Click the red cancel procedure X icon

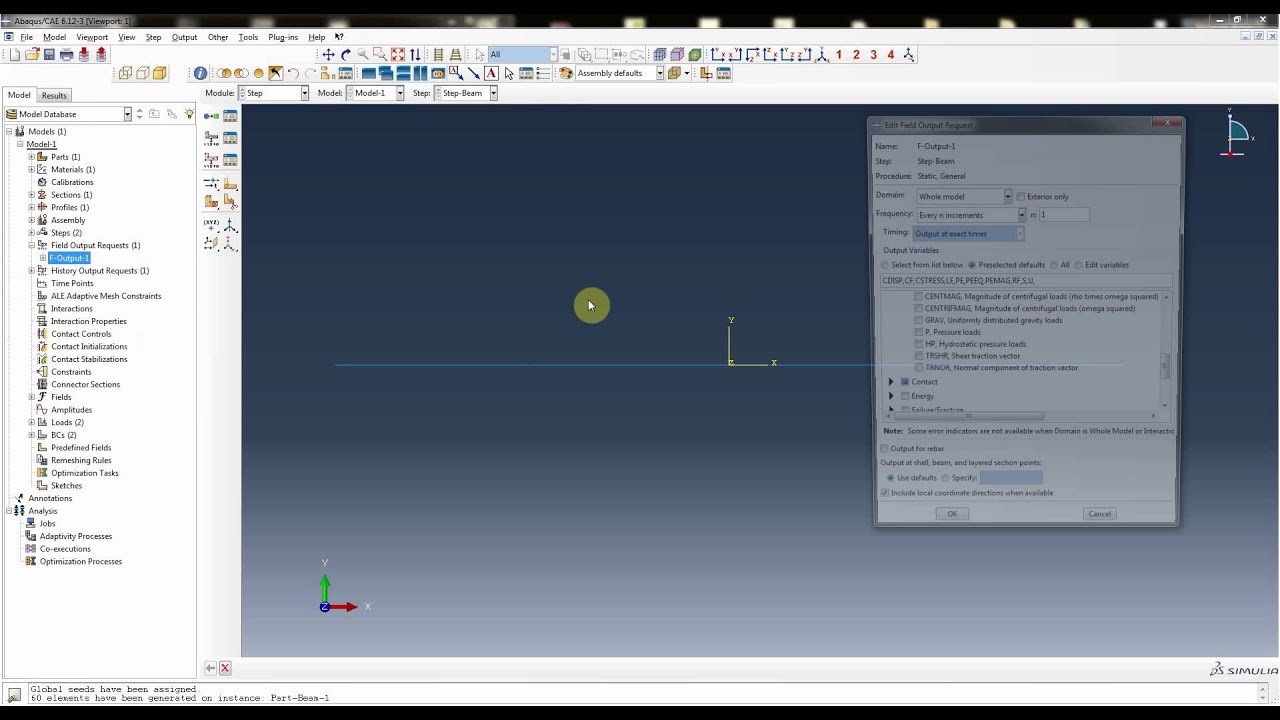(x=225, y=668)
